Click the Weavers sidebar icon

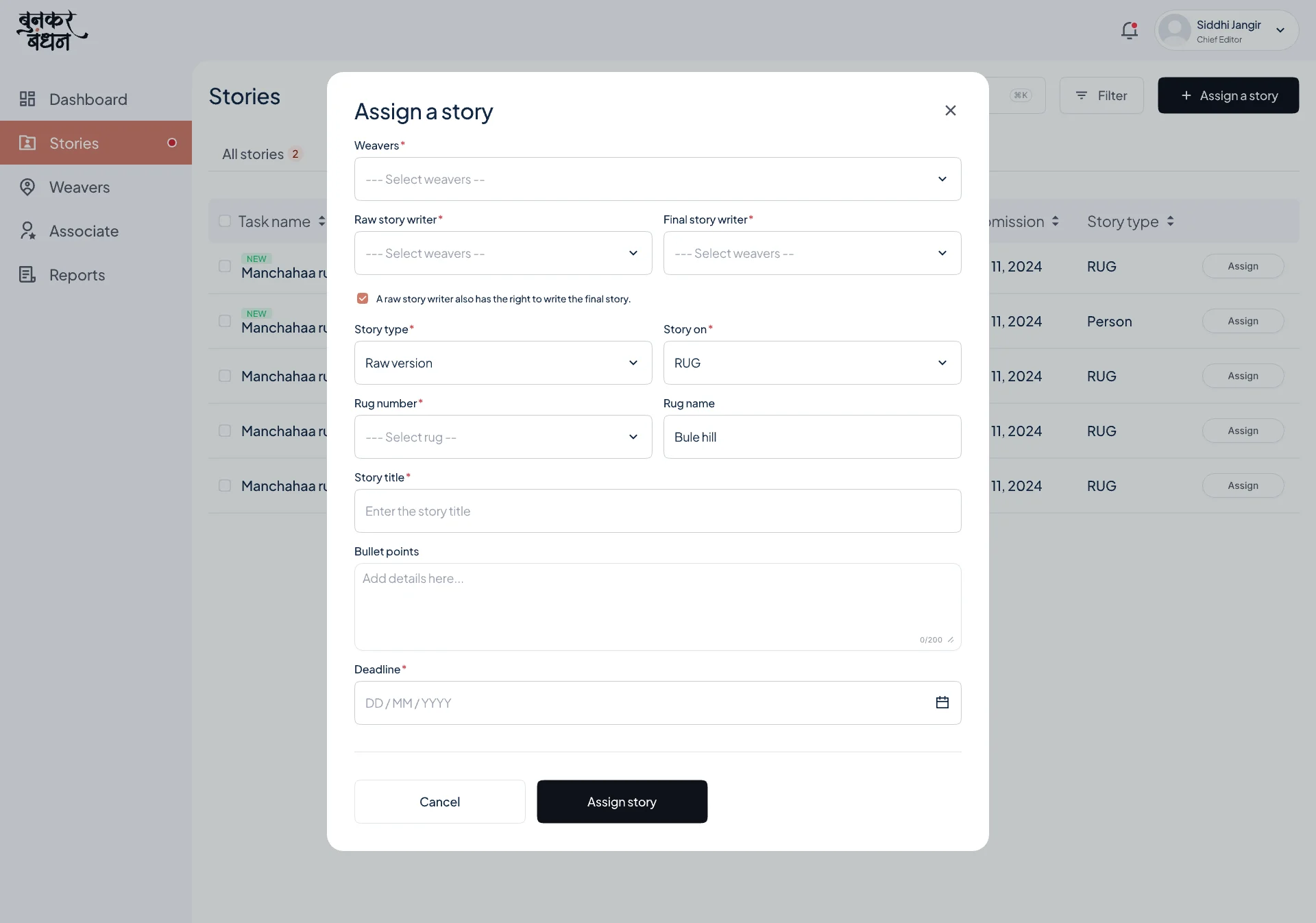coord(27,187)
